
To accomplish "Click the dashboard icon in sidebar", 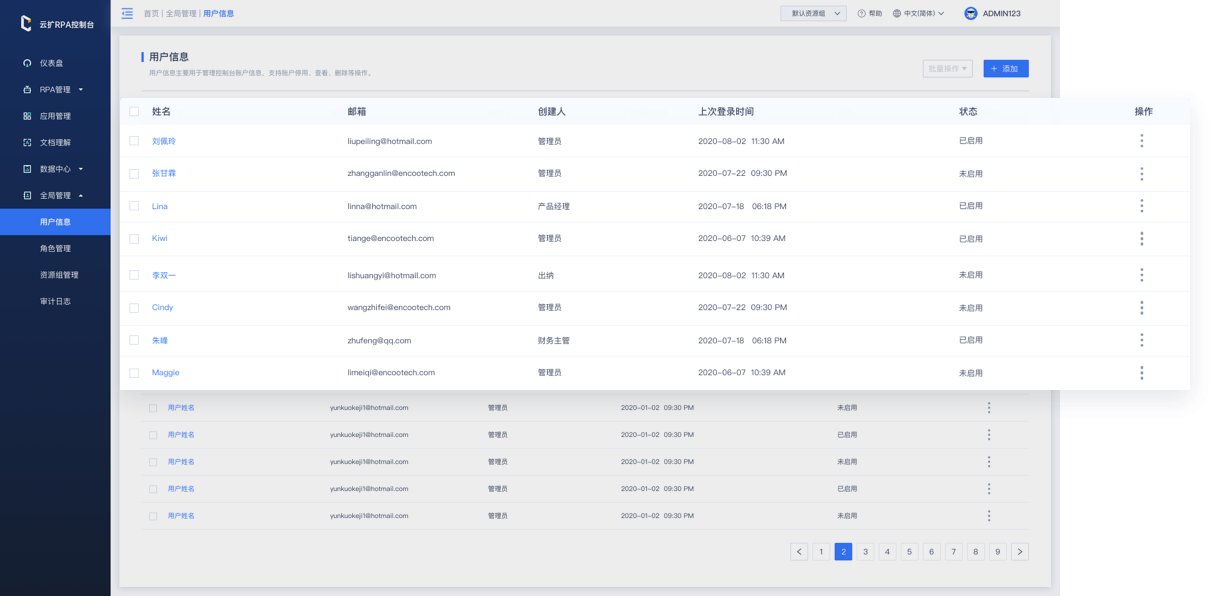I will [x=27, y=63].
